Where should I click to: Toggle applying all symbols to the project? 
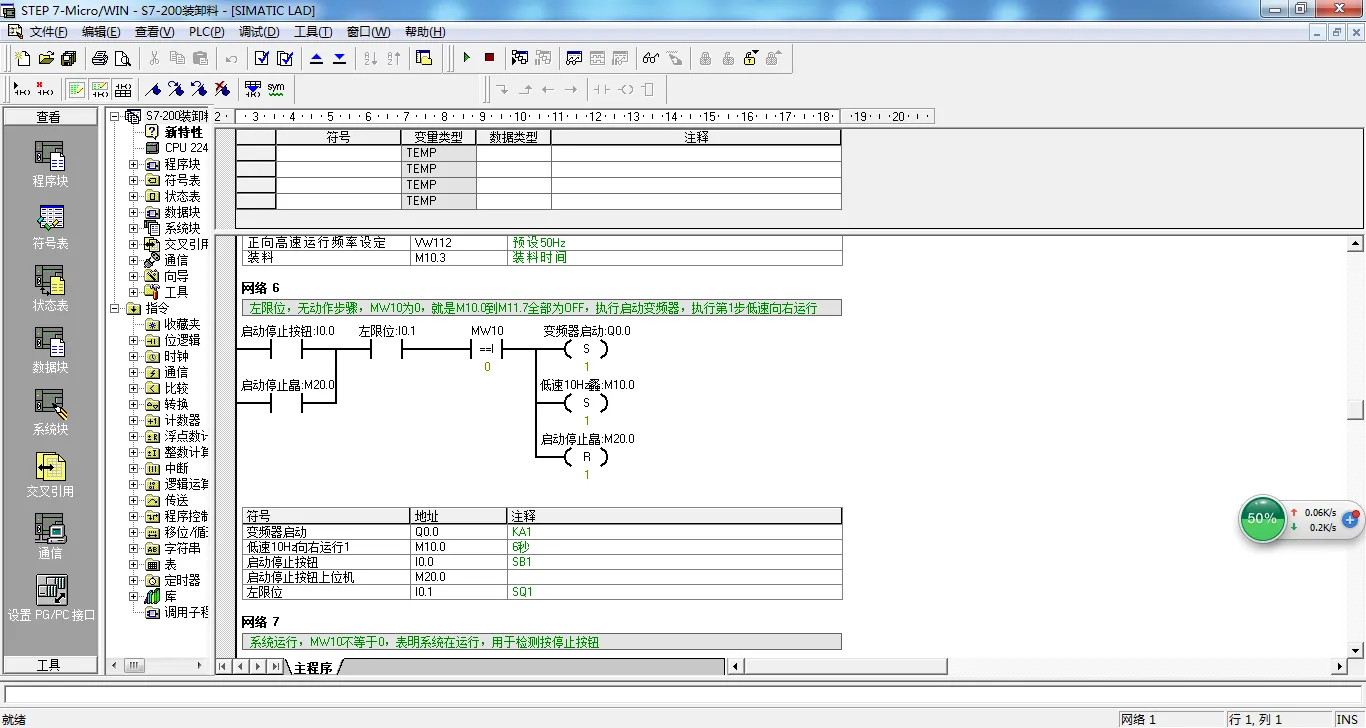coord(253,89)
